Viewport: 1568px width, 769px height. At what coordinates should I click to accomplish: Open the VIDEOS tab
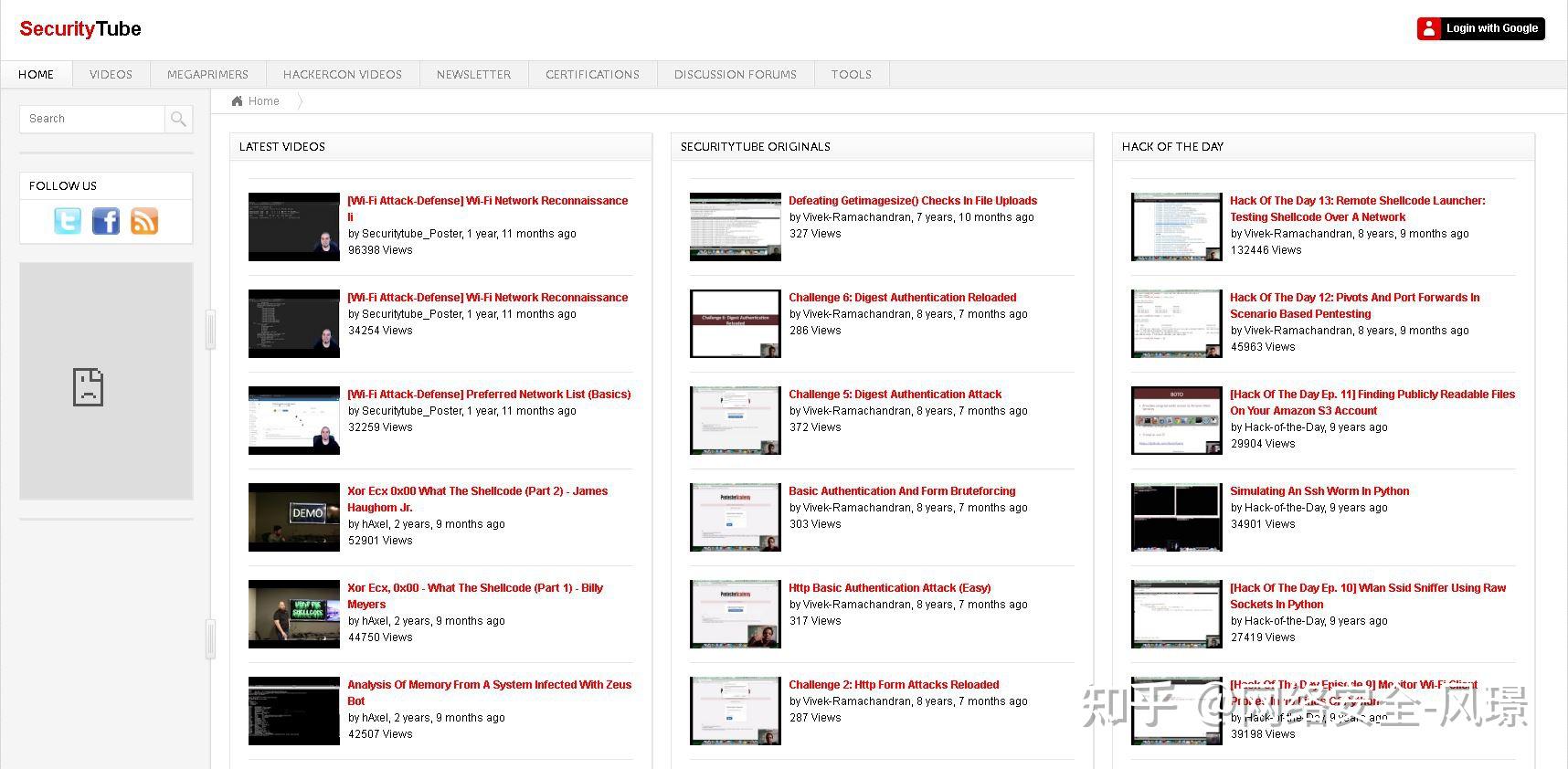coord(111,75)
